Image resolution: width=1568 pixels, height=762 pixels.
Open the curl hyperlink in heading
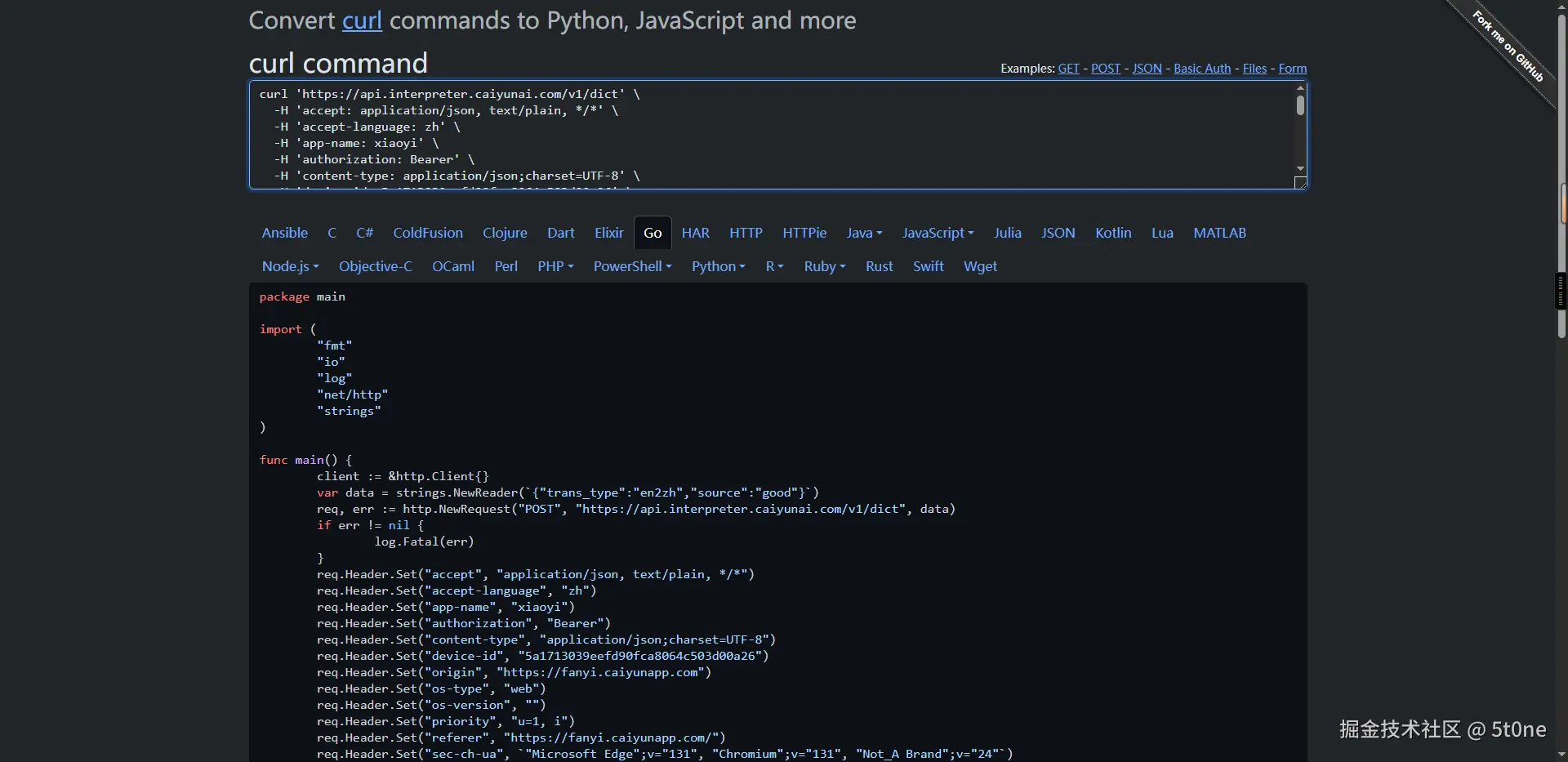pyautogui.click(x=362, y=20)
